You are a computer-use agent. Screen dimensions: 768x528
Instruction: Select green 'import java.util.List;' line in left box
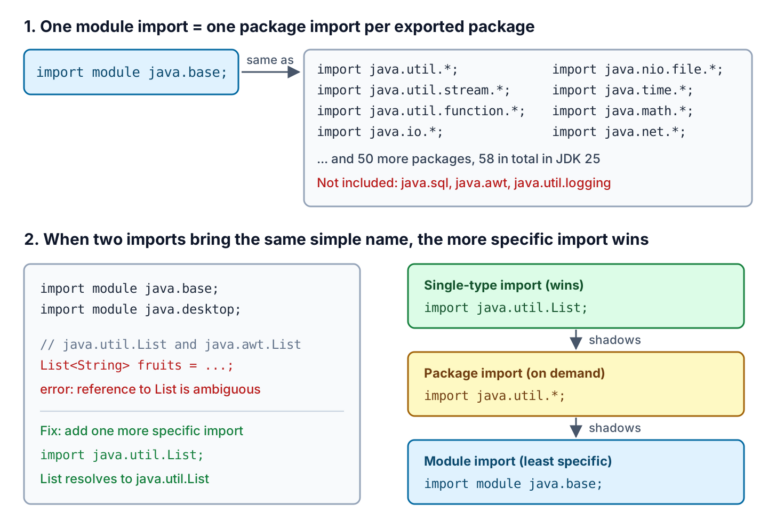121,455
